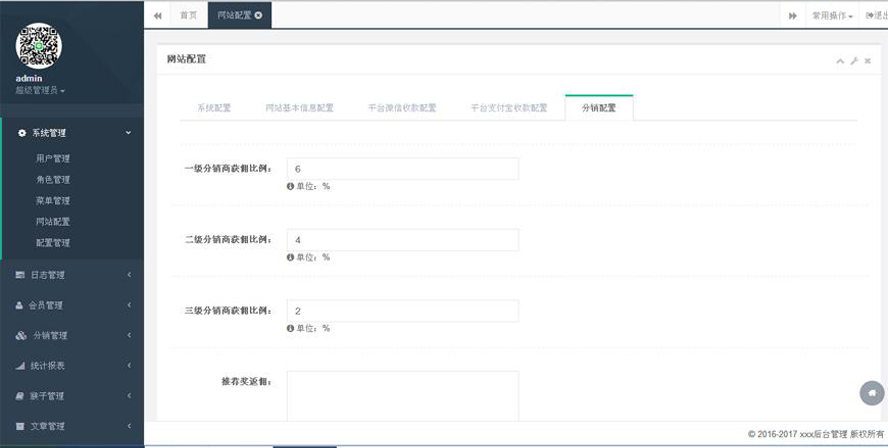Screen dimensions: 888x448
Task: Click the admin username text
Action: click(29, 79)
